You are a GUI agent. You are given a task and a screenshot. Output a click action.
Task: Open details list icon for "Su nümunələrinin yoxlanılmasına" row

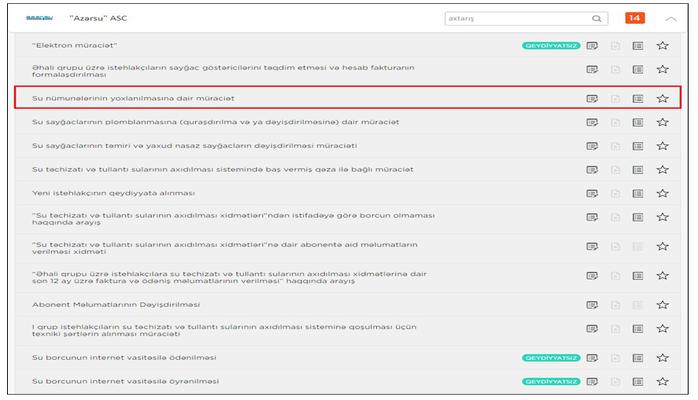(637, 98)
